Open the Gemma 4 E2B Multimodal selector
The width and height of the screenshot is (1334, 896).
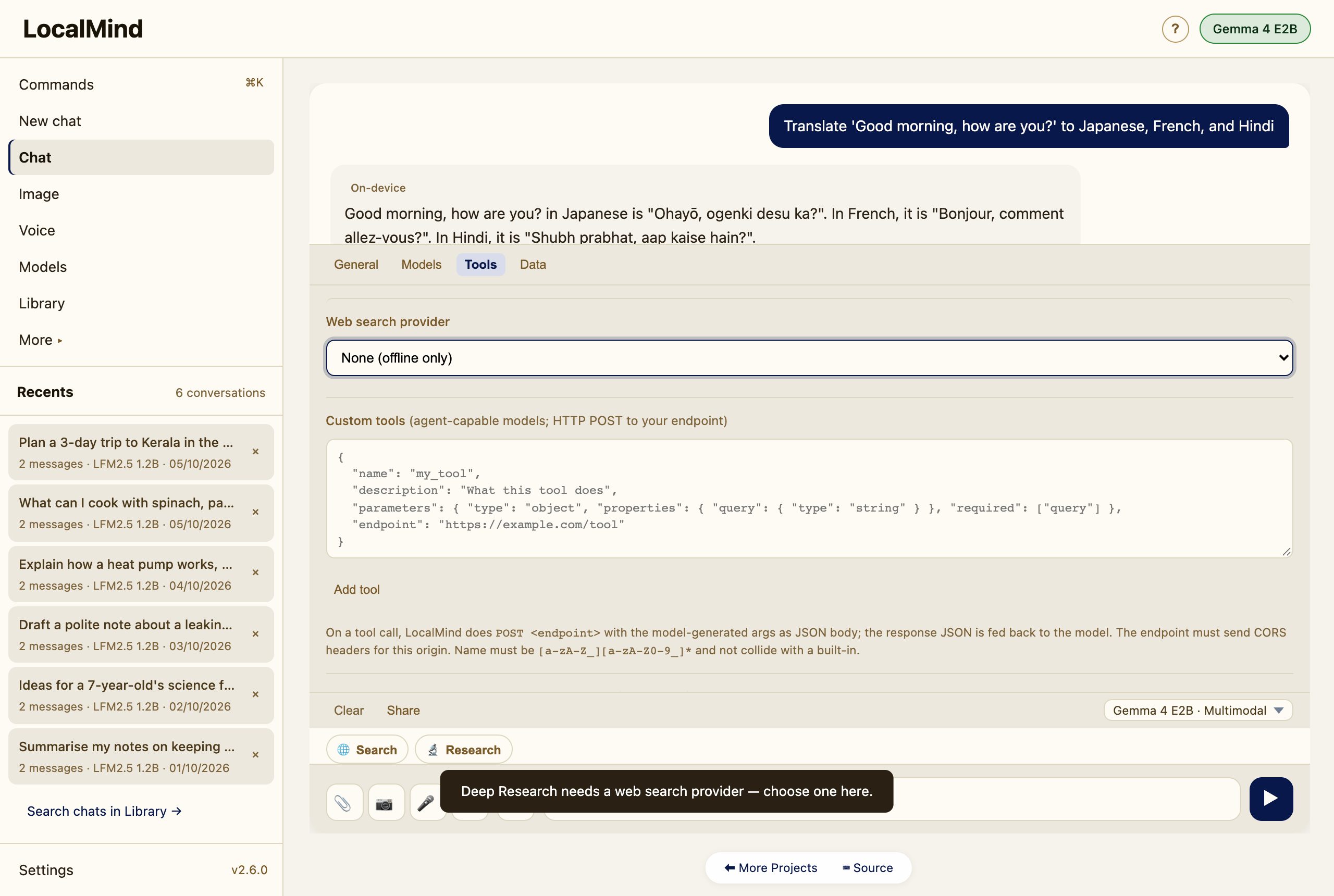pyautogui.click(x=1198, y=710)
